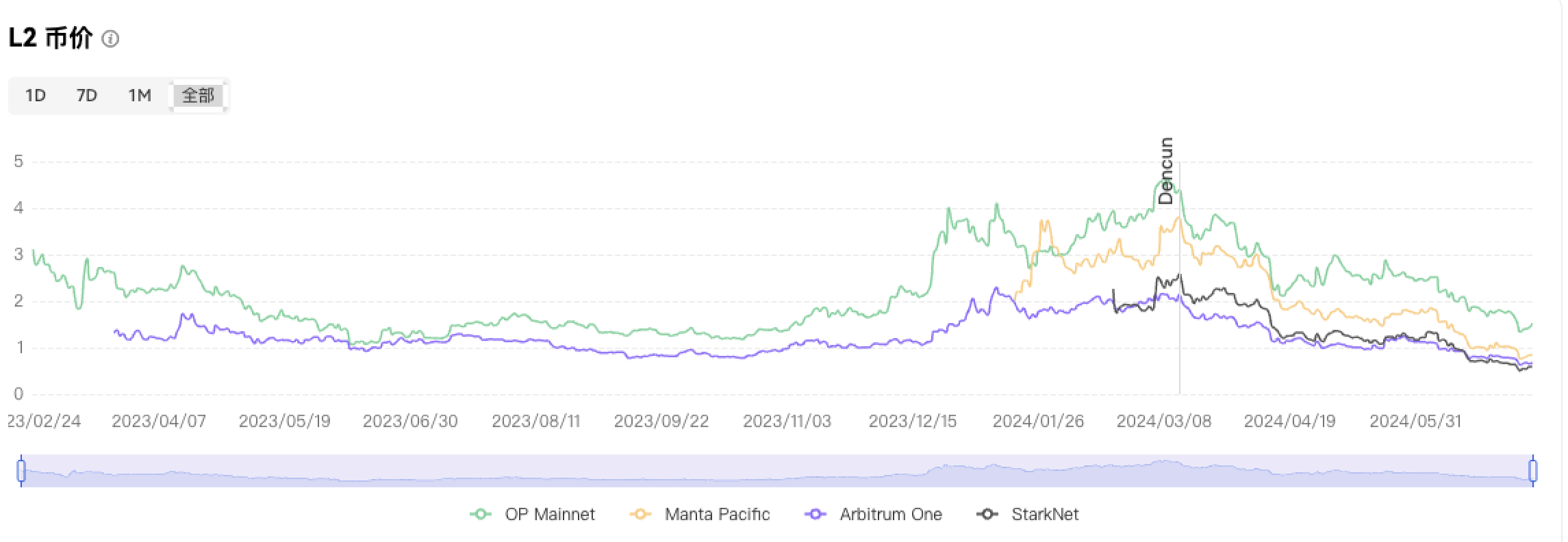
Task: Click the 2023/12/15 date axis label
Action: [x=913, y=421]
